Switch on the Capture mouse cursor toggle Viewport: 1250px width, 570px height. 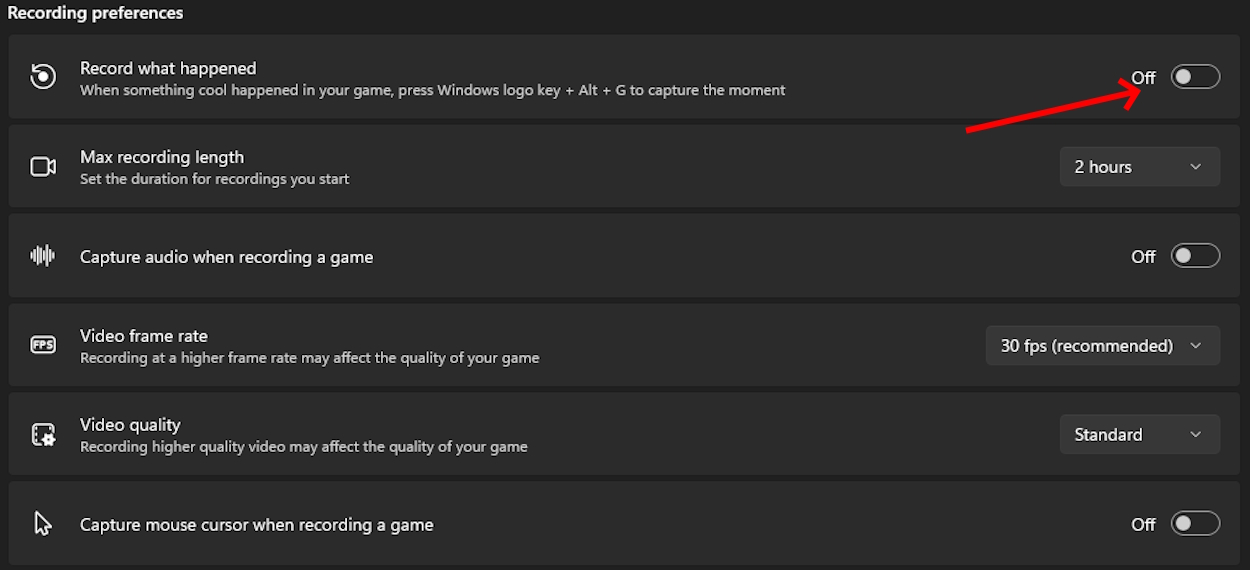click(1195, 524)
